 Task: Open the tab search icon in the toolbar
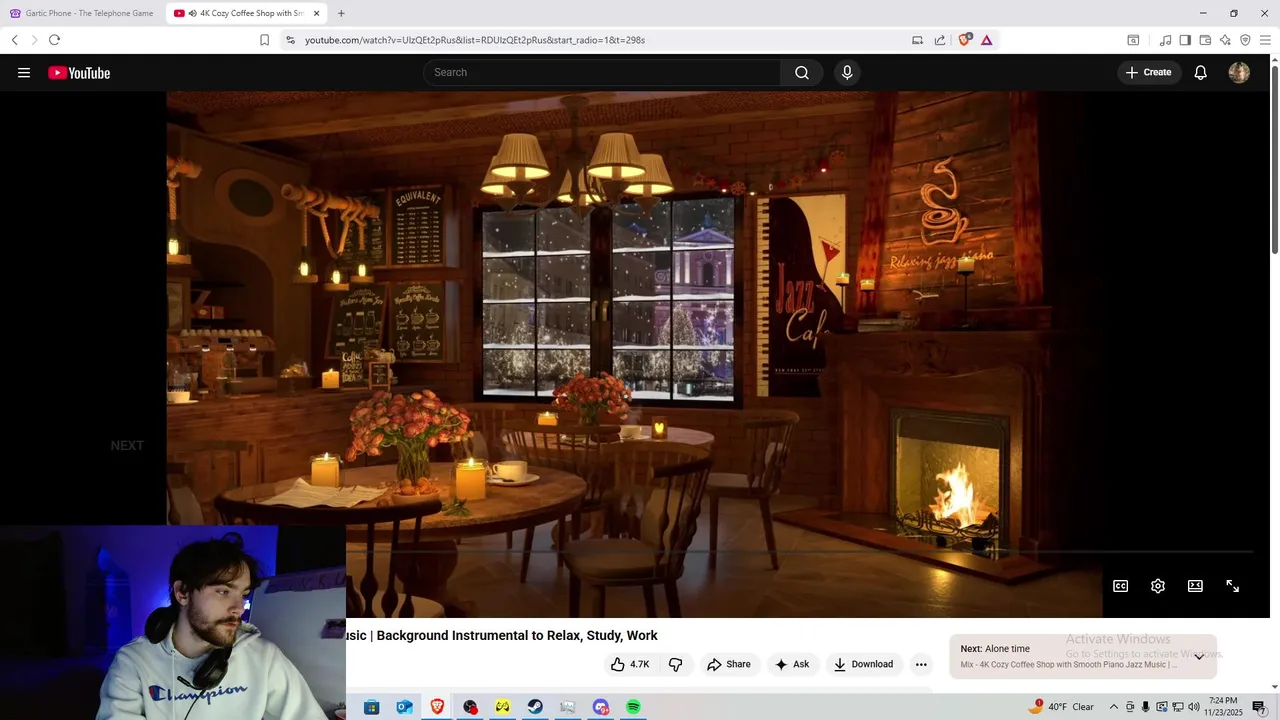(1133, 40)
